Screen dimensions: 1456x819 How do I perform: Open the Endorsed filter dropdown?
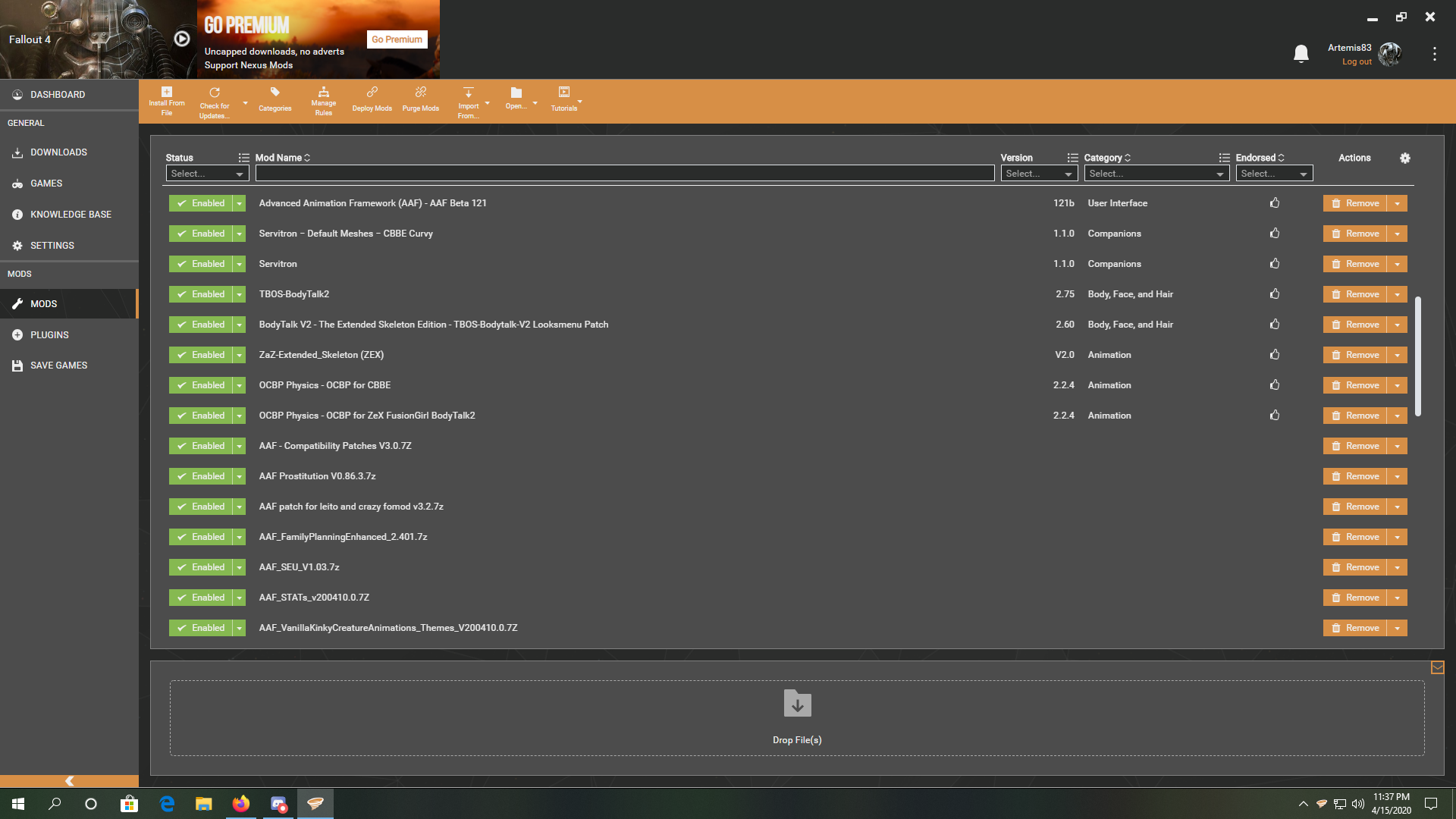(x=1274, y=174)
